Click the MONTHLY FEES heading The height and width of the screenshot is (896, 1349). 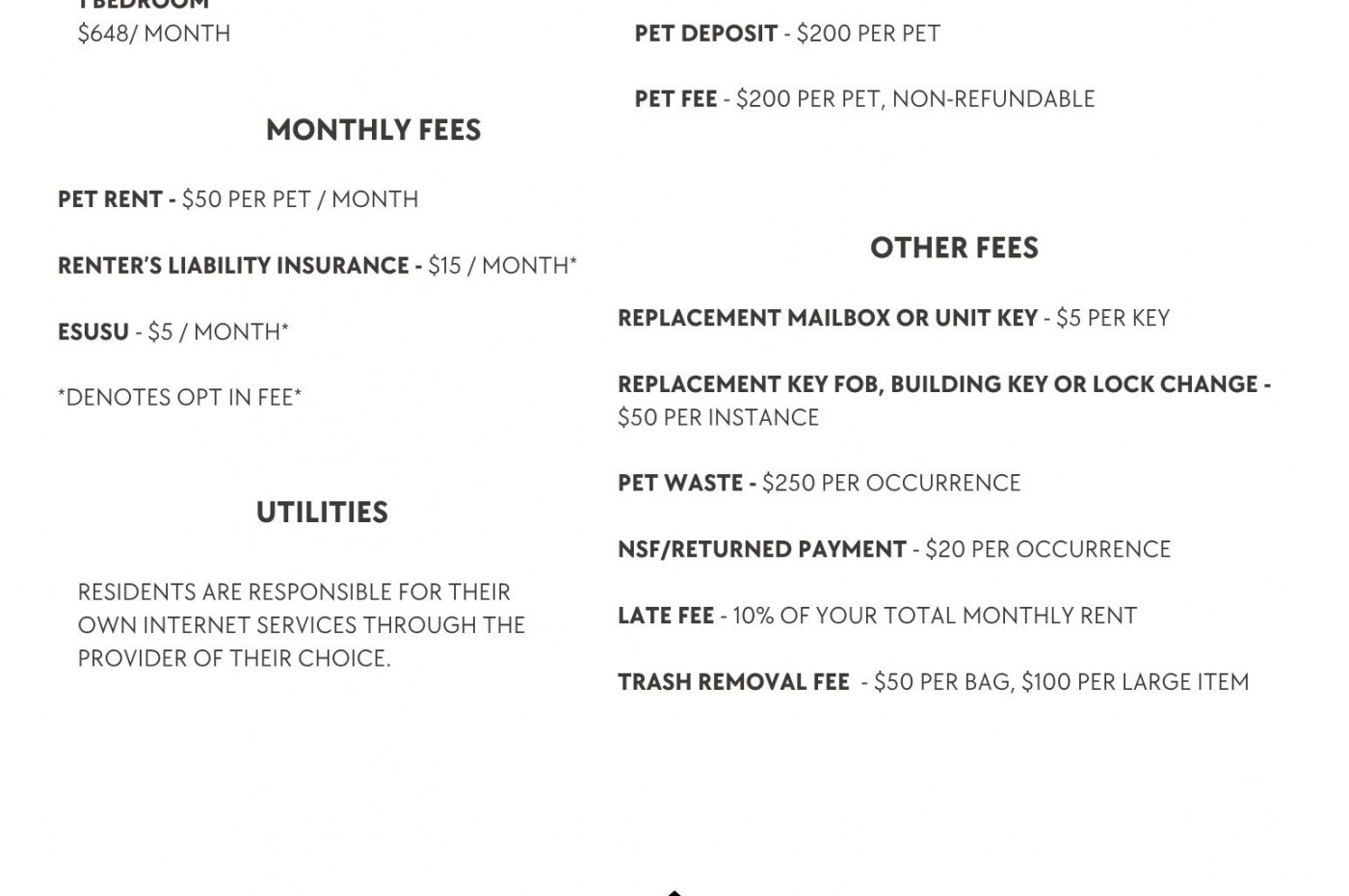(373, 130)
